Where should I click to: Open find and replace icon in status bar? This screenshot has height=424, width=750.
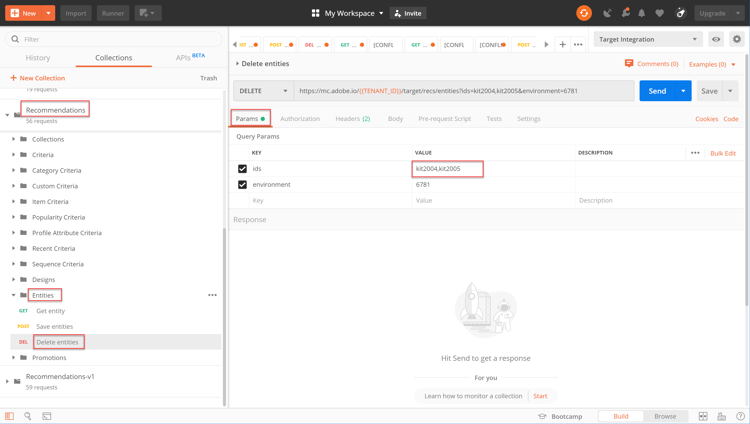tap(28, 416)
